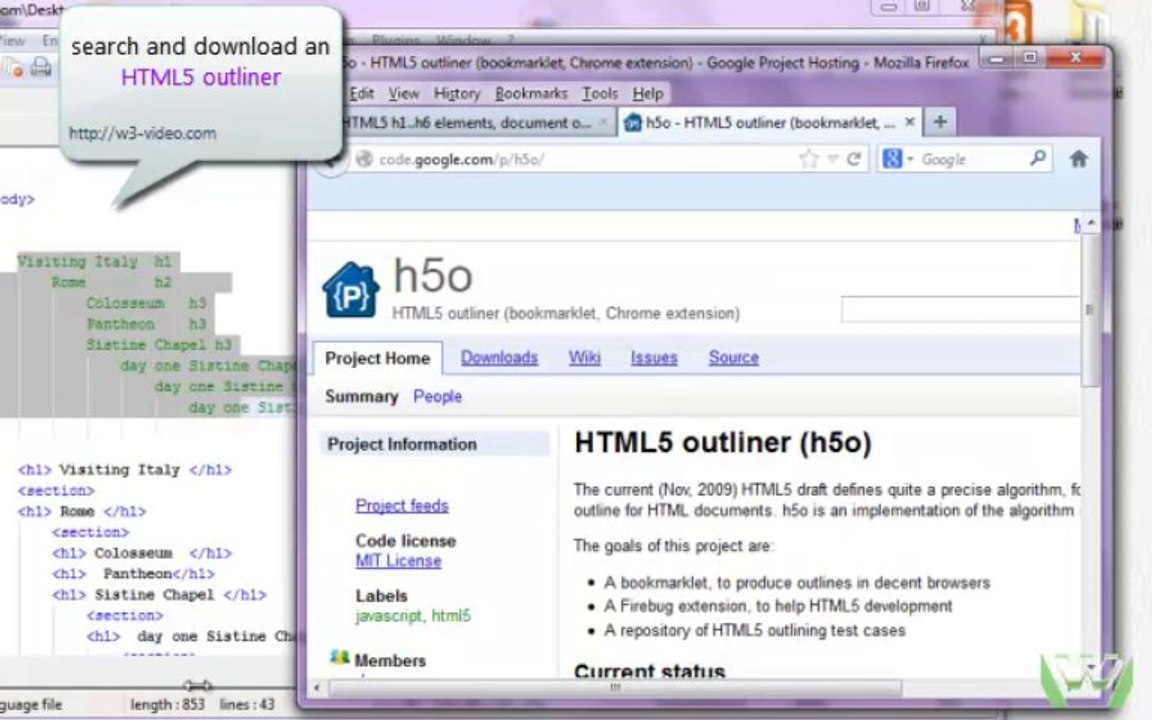Click the horizontal scrollbar left arrow

pyautogui.click(x=317, y=688)
